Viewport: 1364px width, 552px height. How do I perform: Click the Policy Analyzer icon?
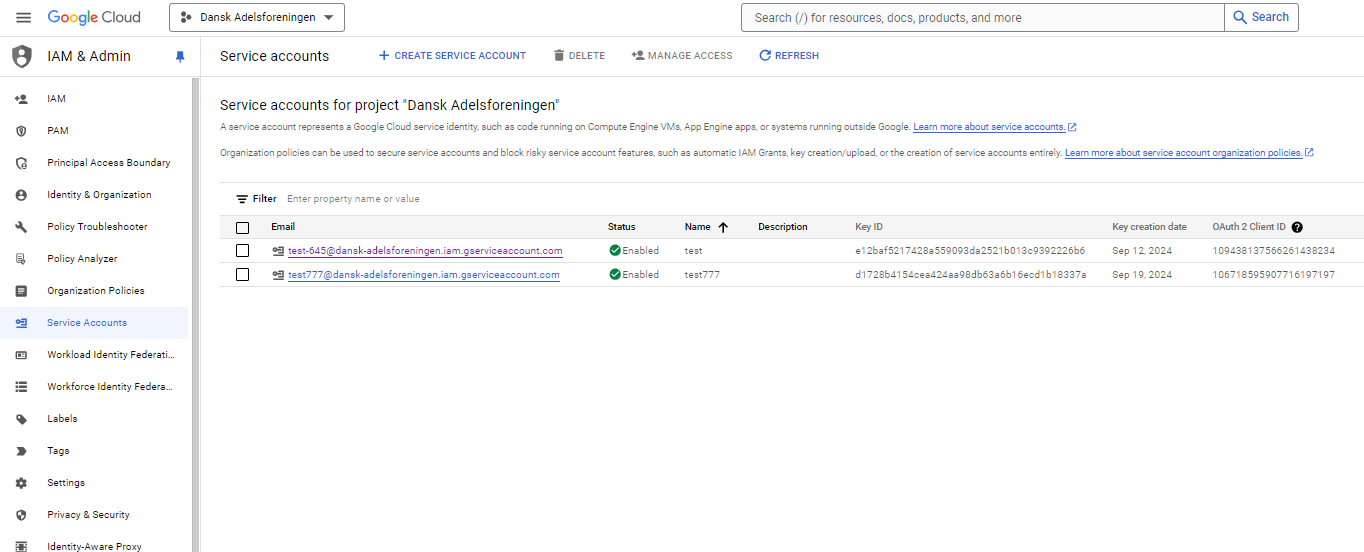pyautogui.click(x=21, y=259)
